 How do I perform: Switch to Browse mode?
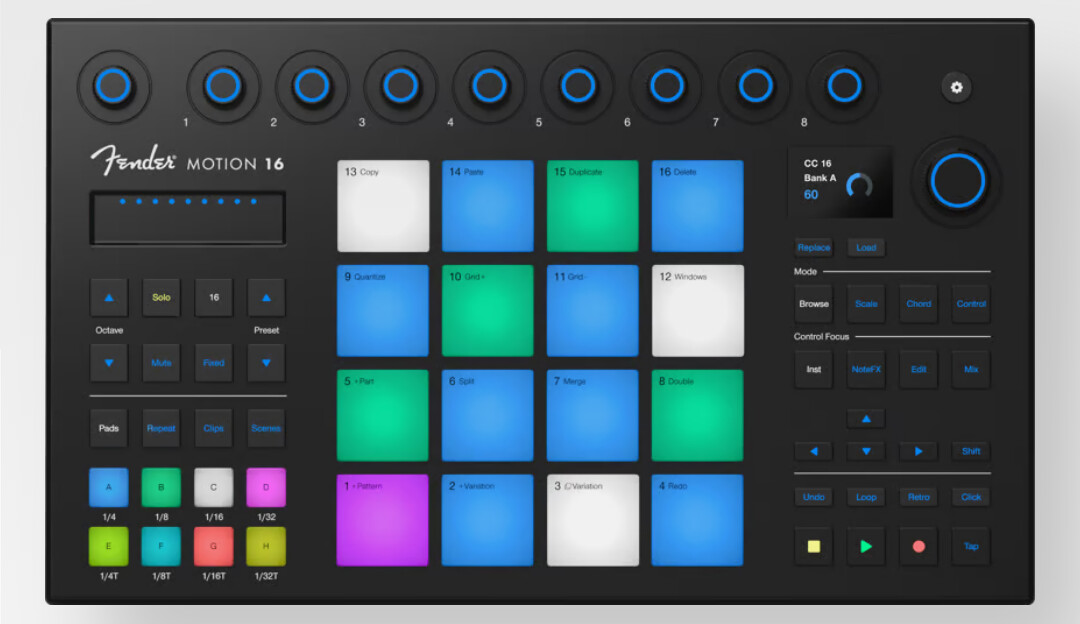814,304
